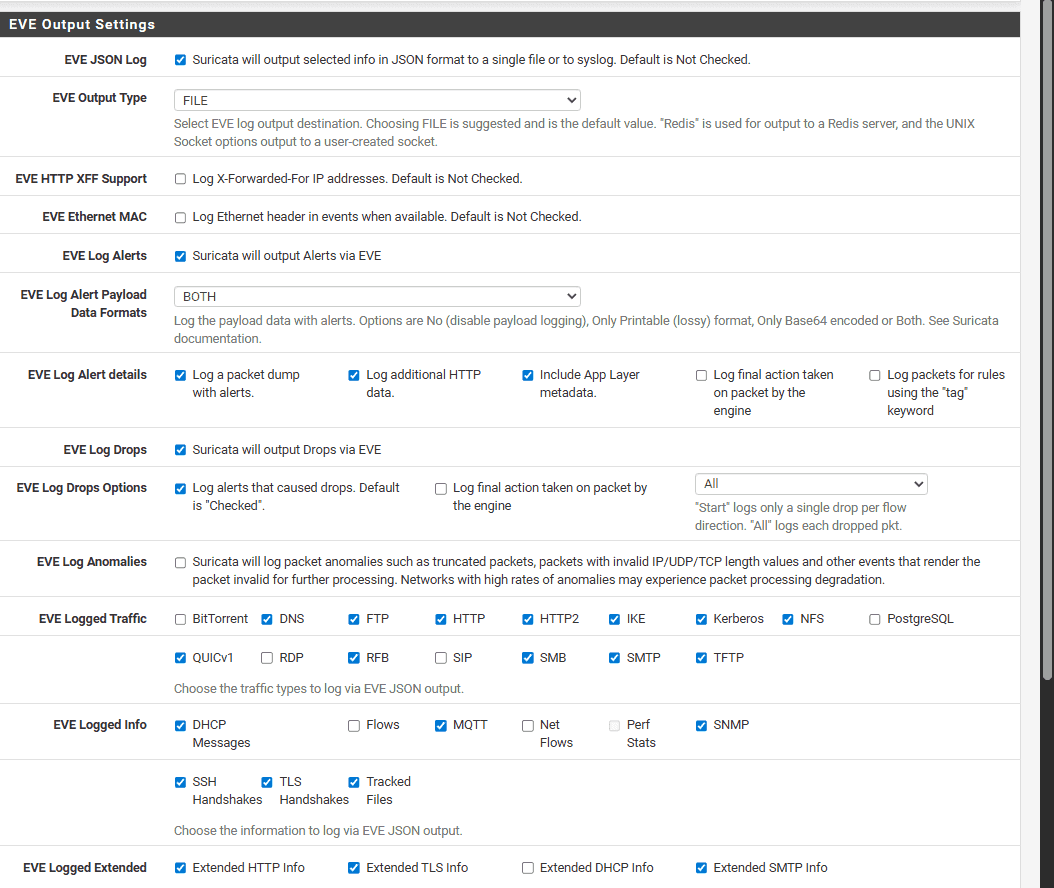The image size is (1054, 888).
Task: Enable EVE Log Anomalies checkbox
Action: click(x=180, y=562)
